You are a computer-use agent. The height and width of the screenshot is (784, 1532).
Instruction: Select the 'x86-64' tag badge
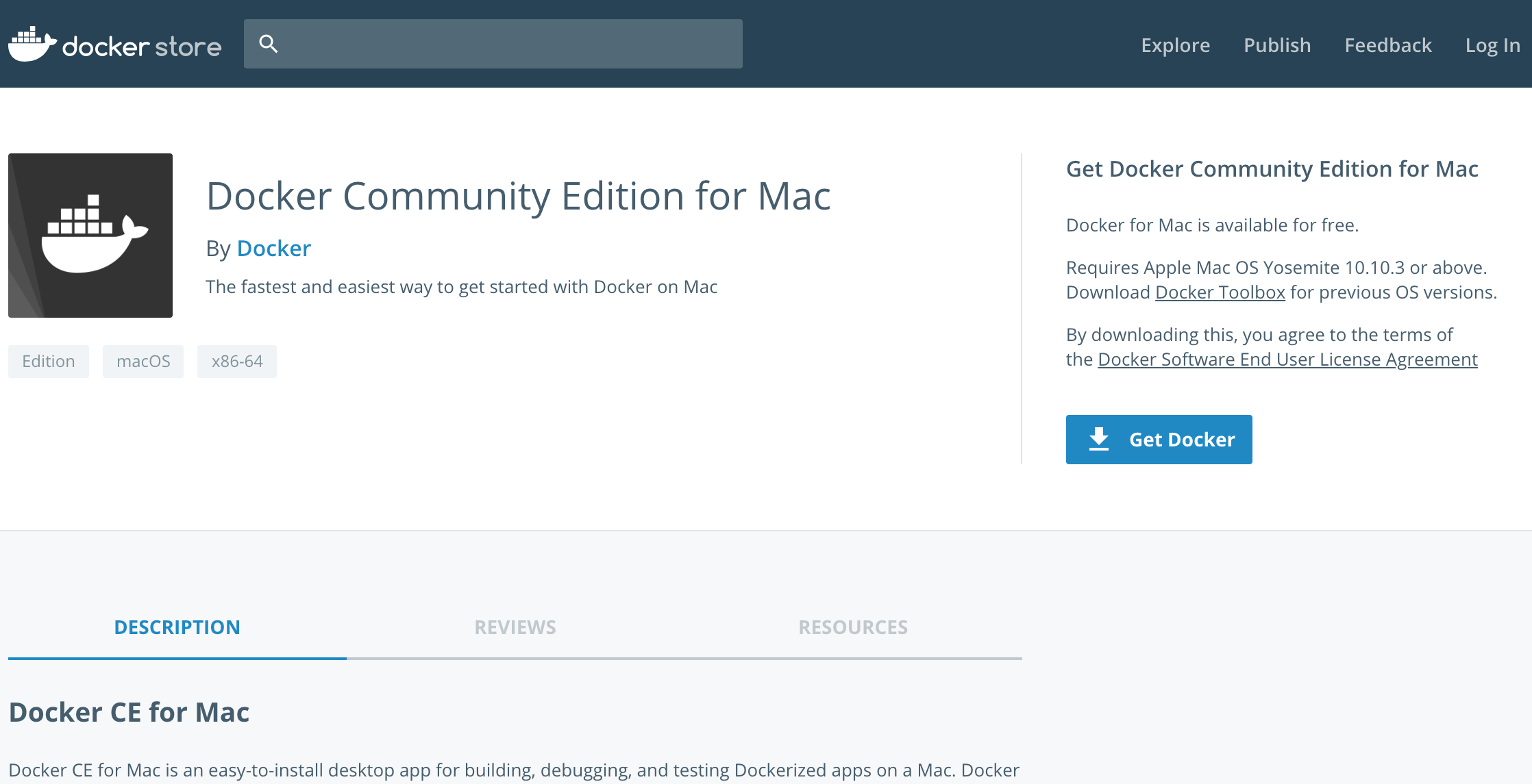[x=236, y=361]
